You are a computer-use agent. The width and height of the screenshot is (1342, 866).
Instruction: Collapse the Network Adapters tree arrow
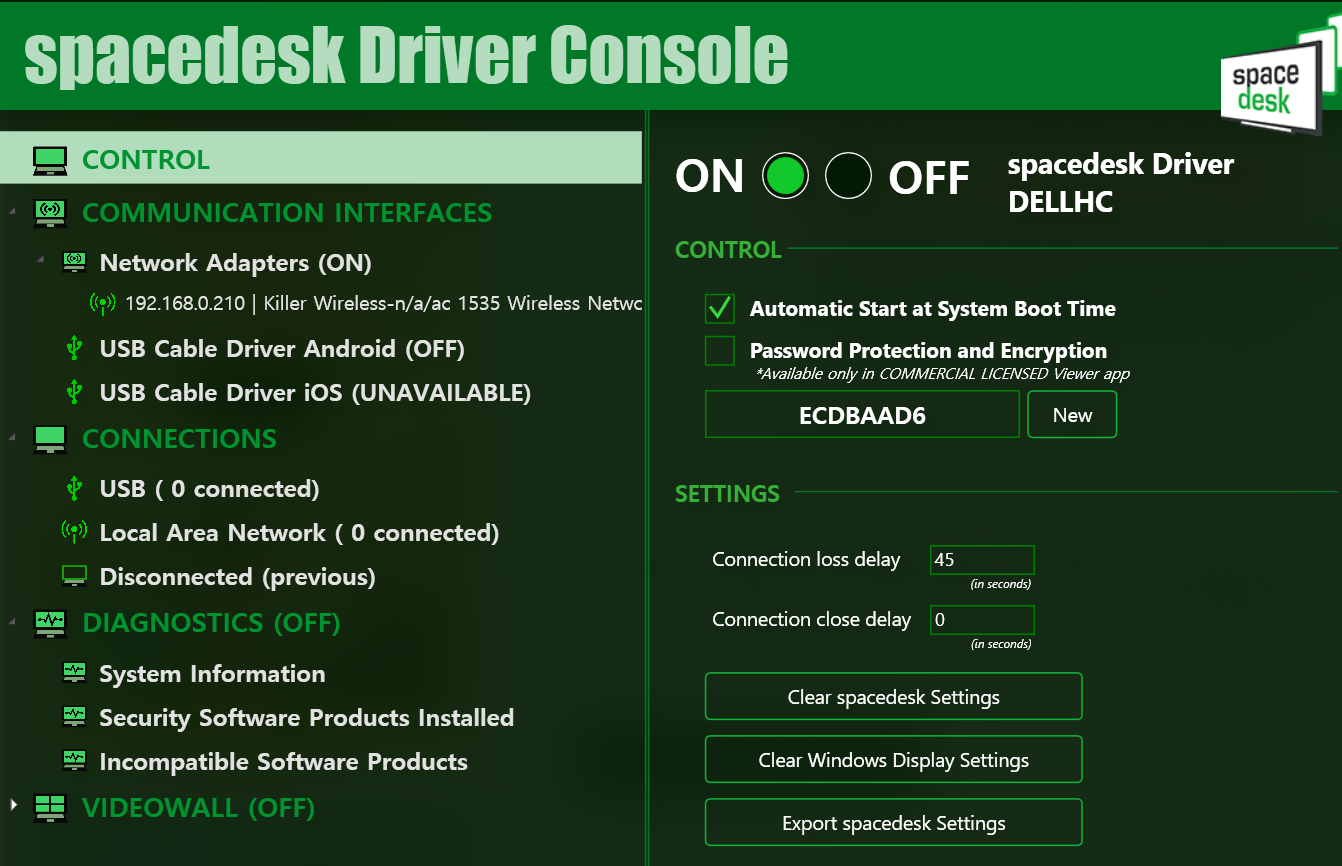(41, 260)
